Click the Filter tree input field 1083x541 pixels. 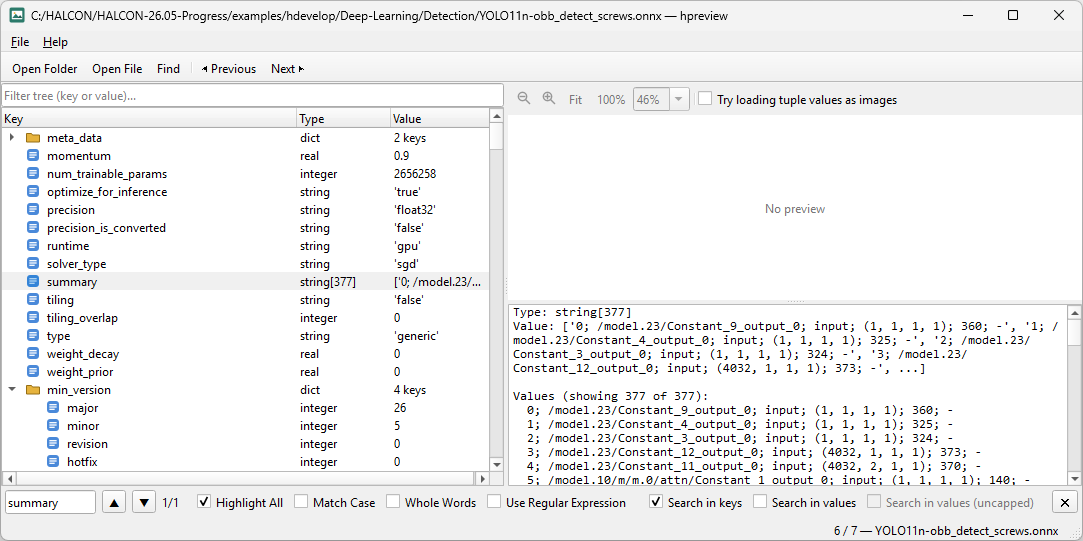(252, 95)
